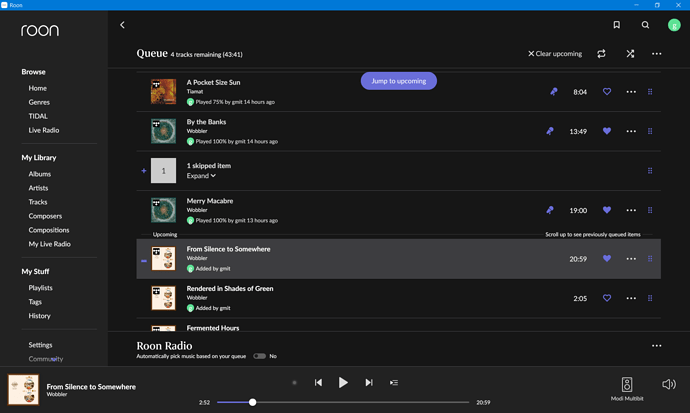Click A Pocket Size Sun album cover
The height and width of the screenshot is (413, 690).
tap(163, 91)
